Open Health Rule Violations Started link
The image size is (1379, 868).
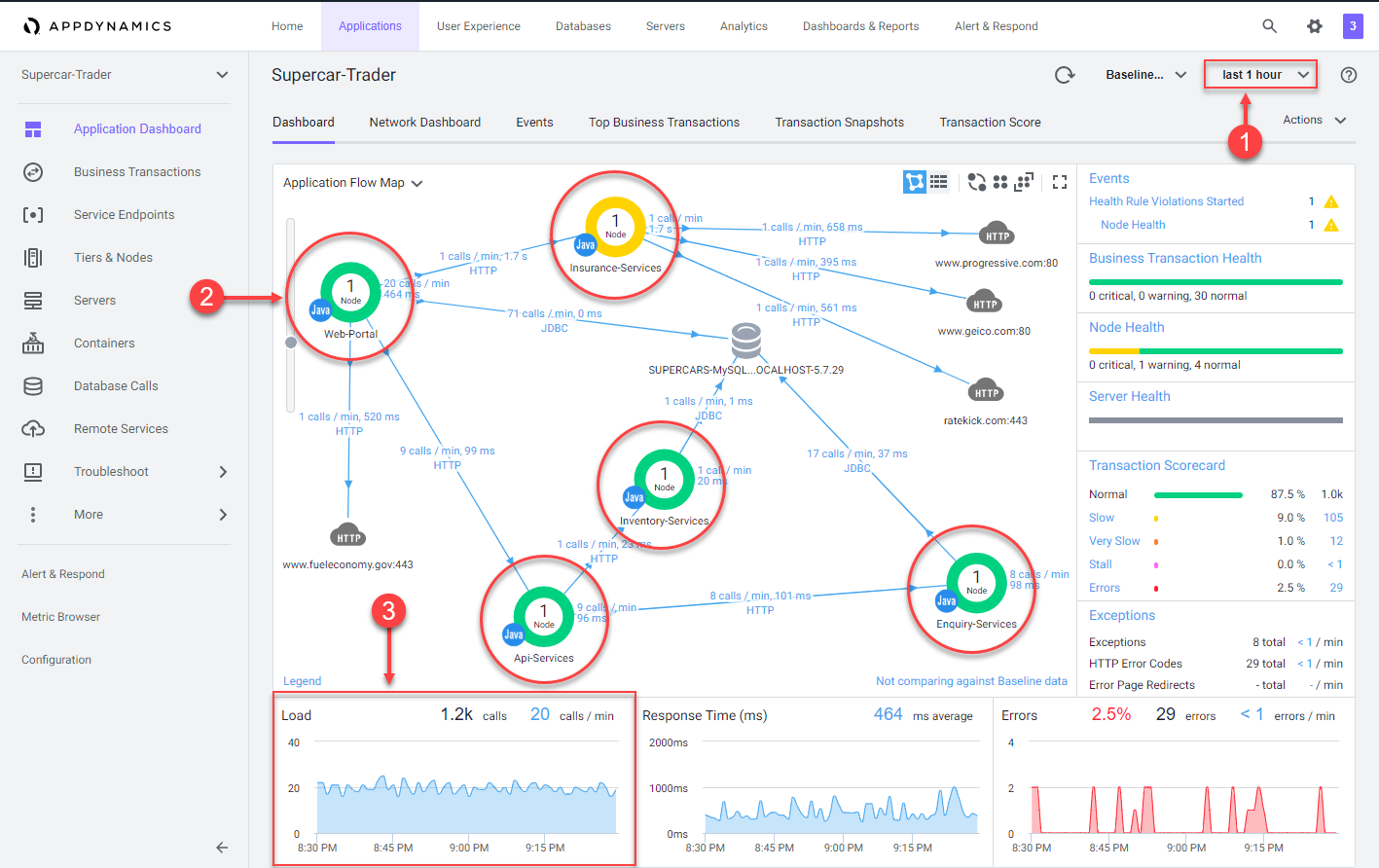point(1166,201)
